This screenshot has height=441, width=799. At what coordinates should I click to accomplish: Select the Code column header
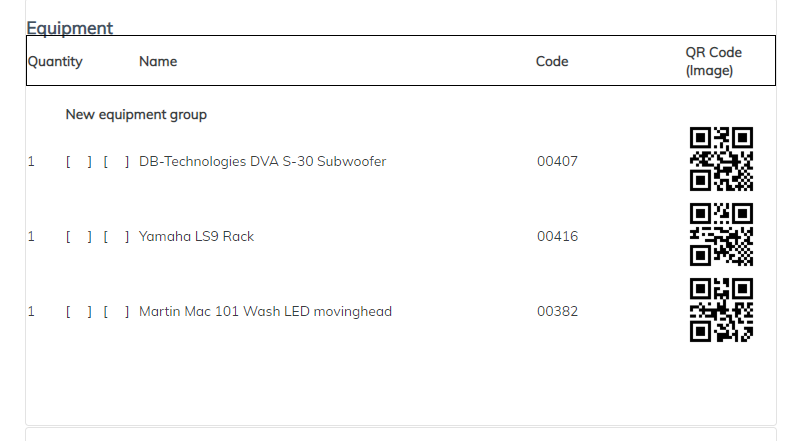point(552,61)
